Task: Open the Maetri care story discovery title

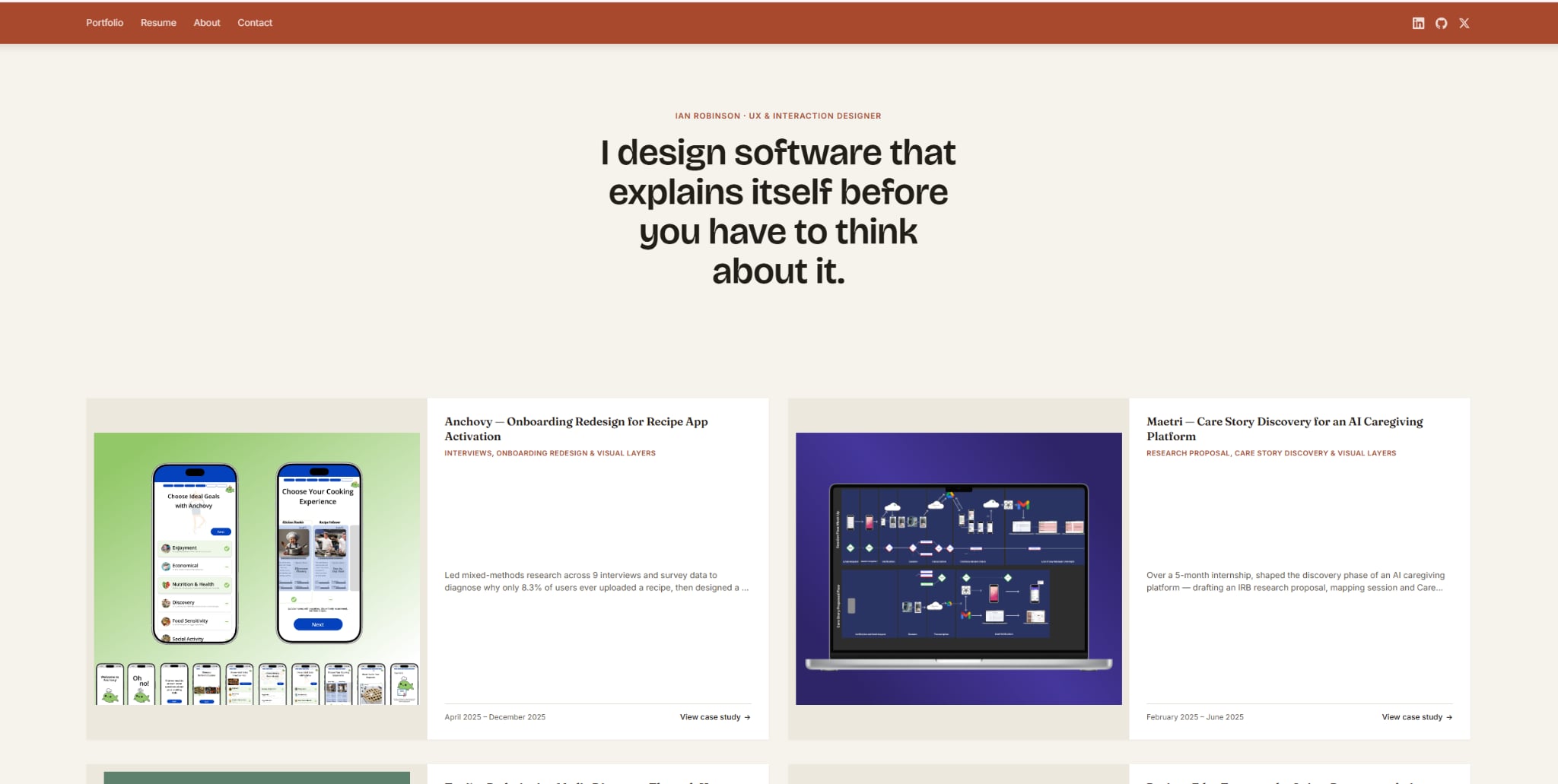Action: coord(1285,429)
